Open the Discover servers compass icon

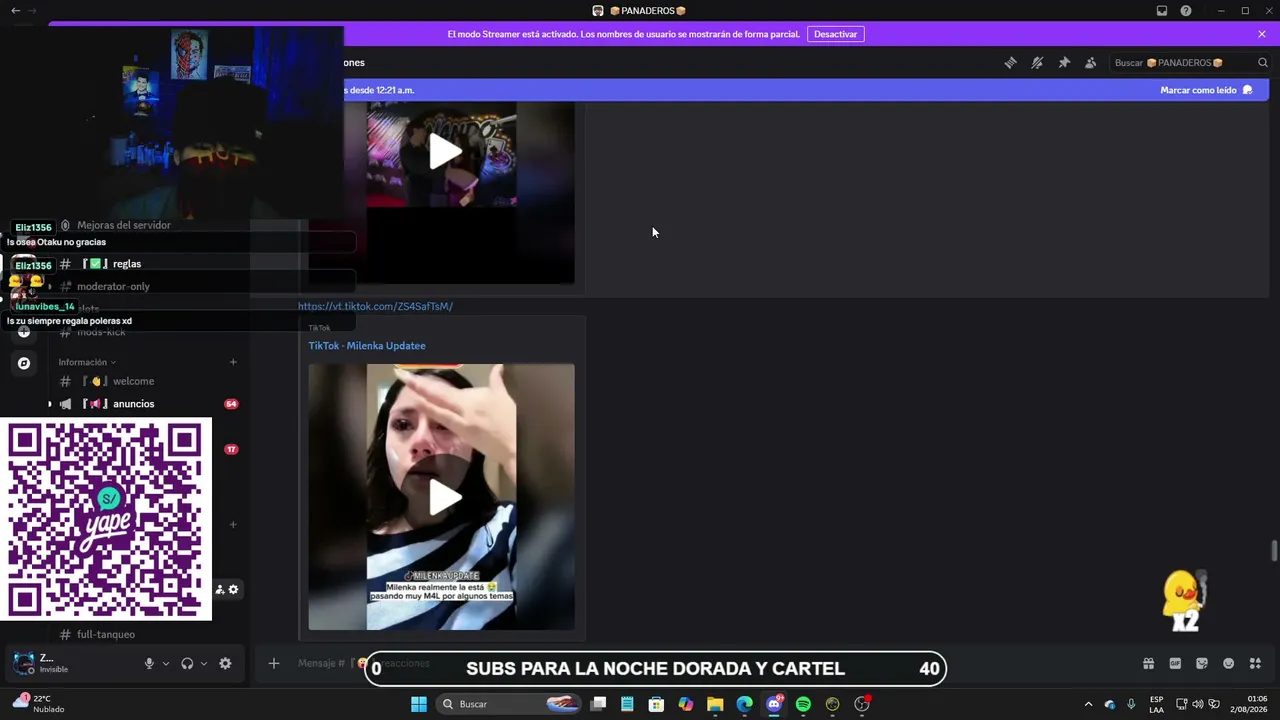coord(24,363)
